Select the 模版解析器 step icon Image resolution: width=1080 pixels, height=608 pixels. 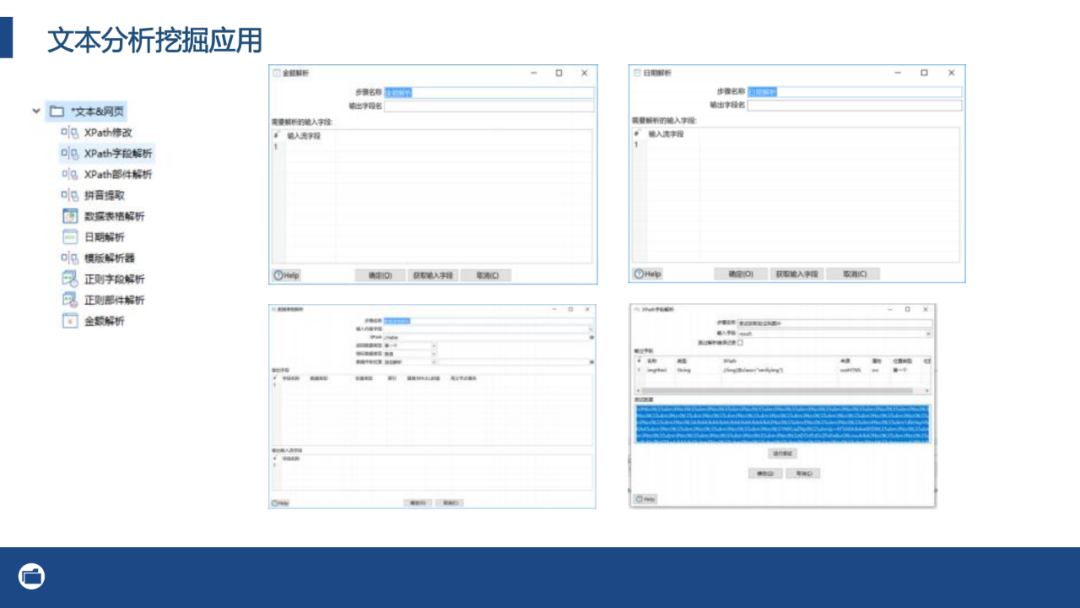[x=70, y=258]
